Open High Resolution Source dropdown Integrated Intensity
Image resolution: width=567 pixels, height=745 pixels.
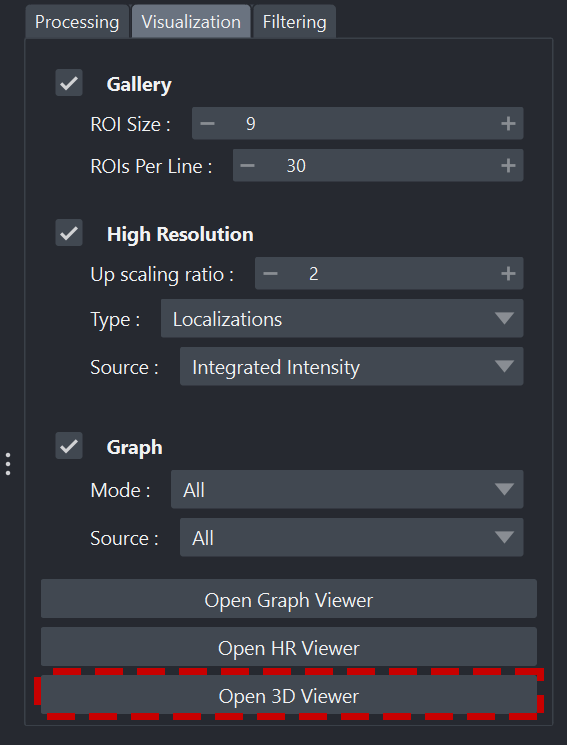pyautogui.click(x=352, y=367)
